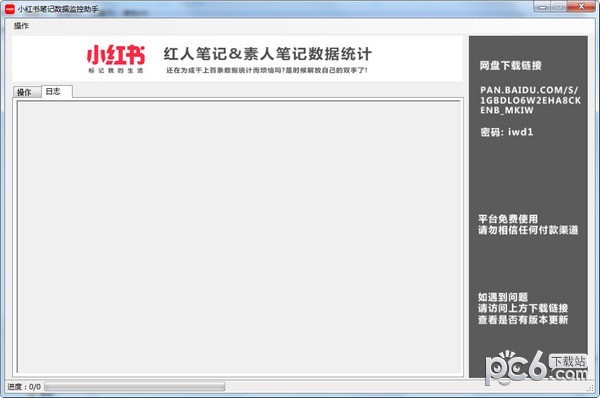Image resolution: width=600 pixels, height=398 pixels.
Task: Click the resize grip in the status bar
Action: pos(590,388)
